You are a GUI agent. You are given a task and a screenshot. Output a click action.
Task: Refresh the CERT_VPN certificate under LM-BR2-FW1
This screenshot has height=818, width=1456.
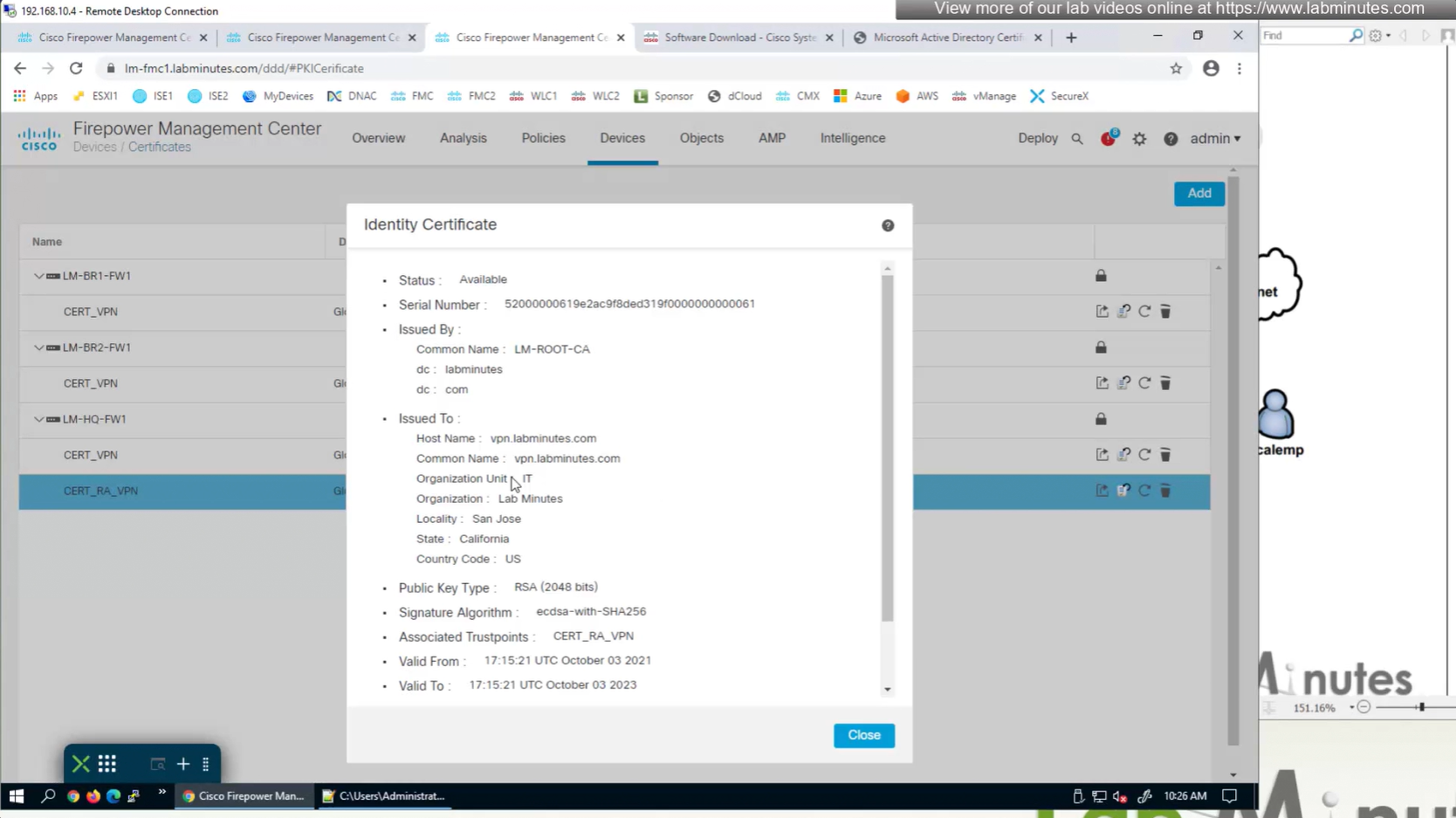pos(1144,383)
